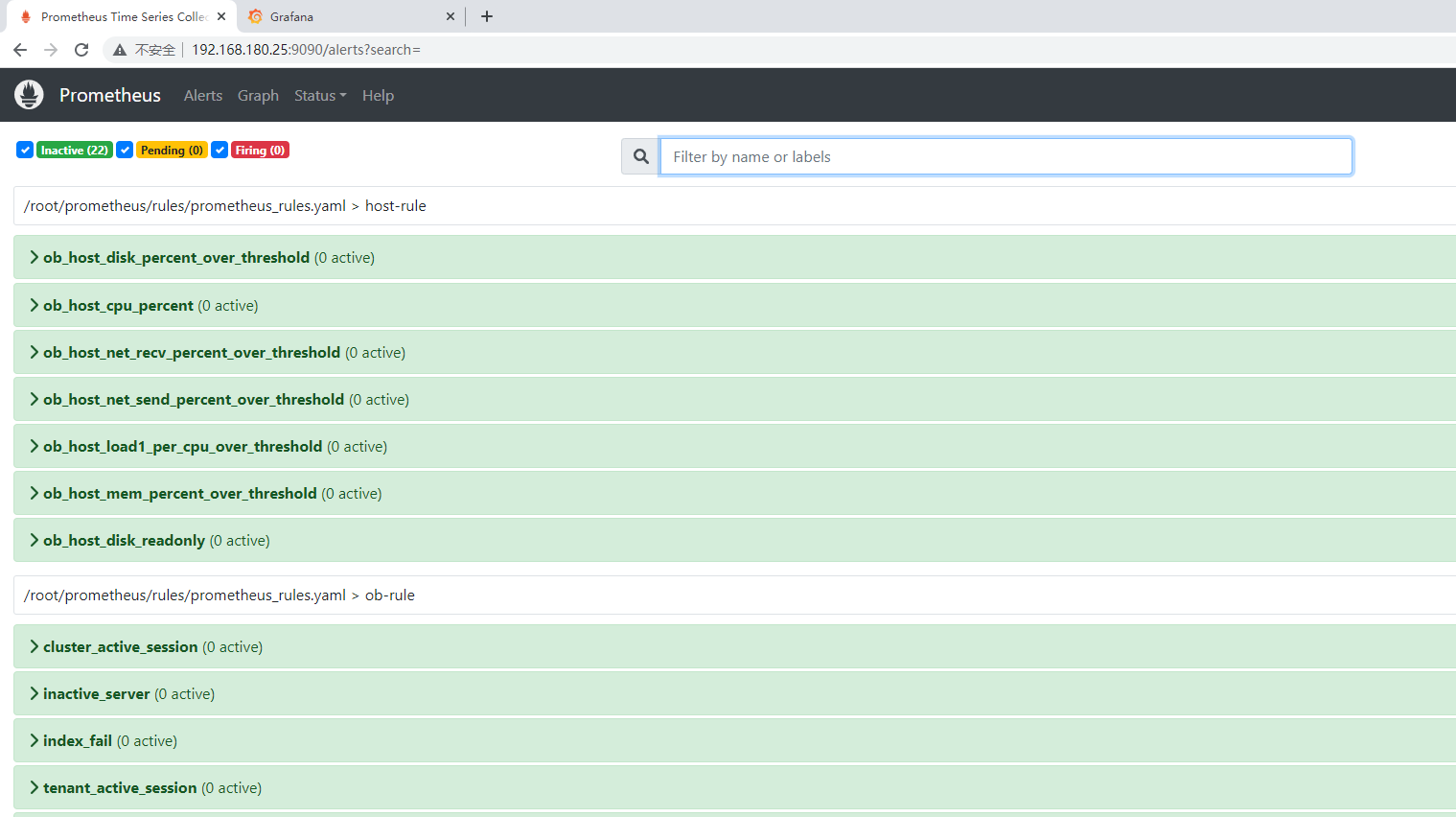
Task: Click the browser address bar URL
Action: pos(306,50)
